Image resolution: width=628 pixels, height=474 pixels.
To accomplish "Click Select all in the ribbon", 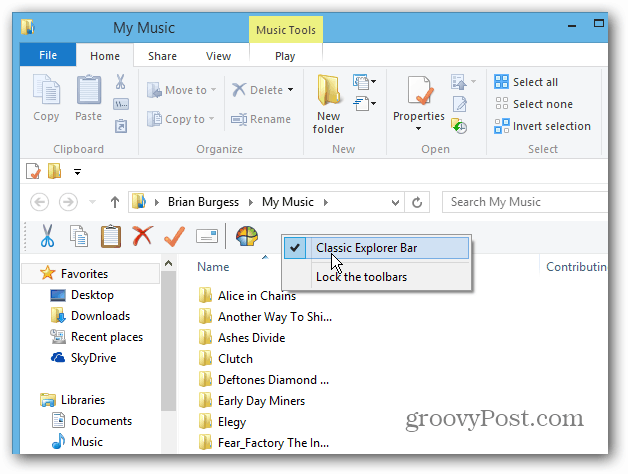I will 525,82.
